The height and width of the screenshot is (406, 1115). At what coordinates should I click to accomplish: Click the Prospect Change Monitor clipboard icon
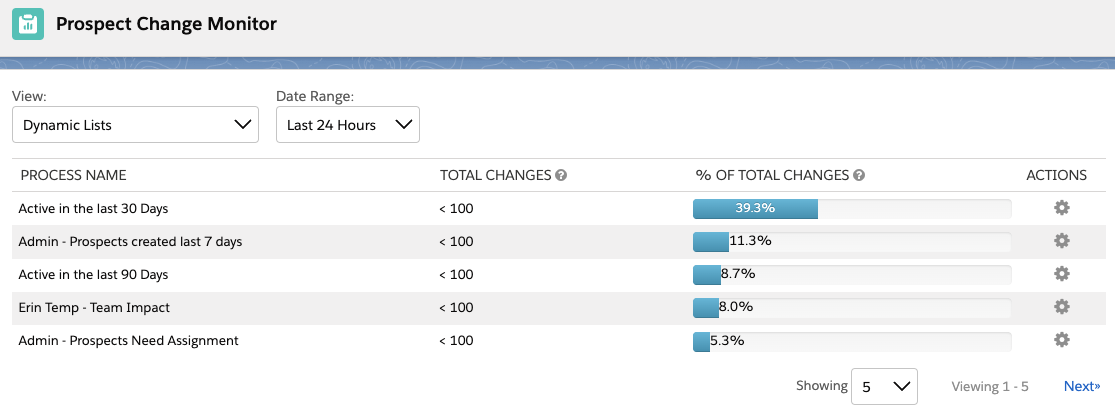click(x=28, y=24)
